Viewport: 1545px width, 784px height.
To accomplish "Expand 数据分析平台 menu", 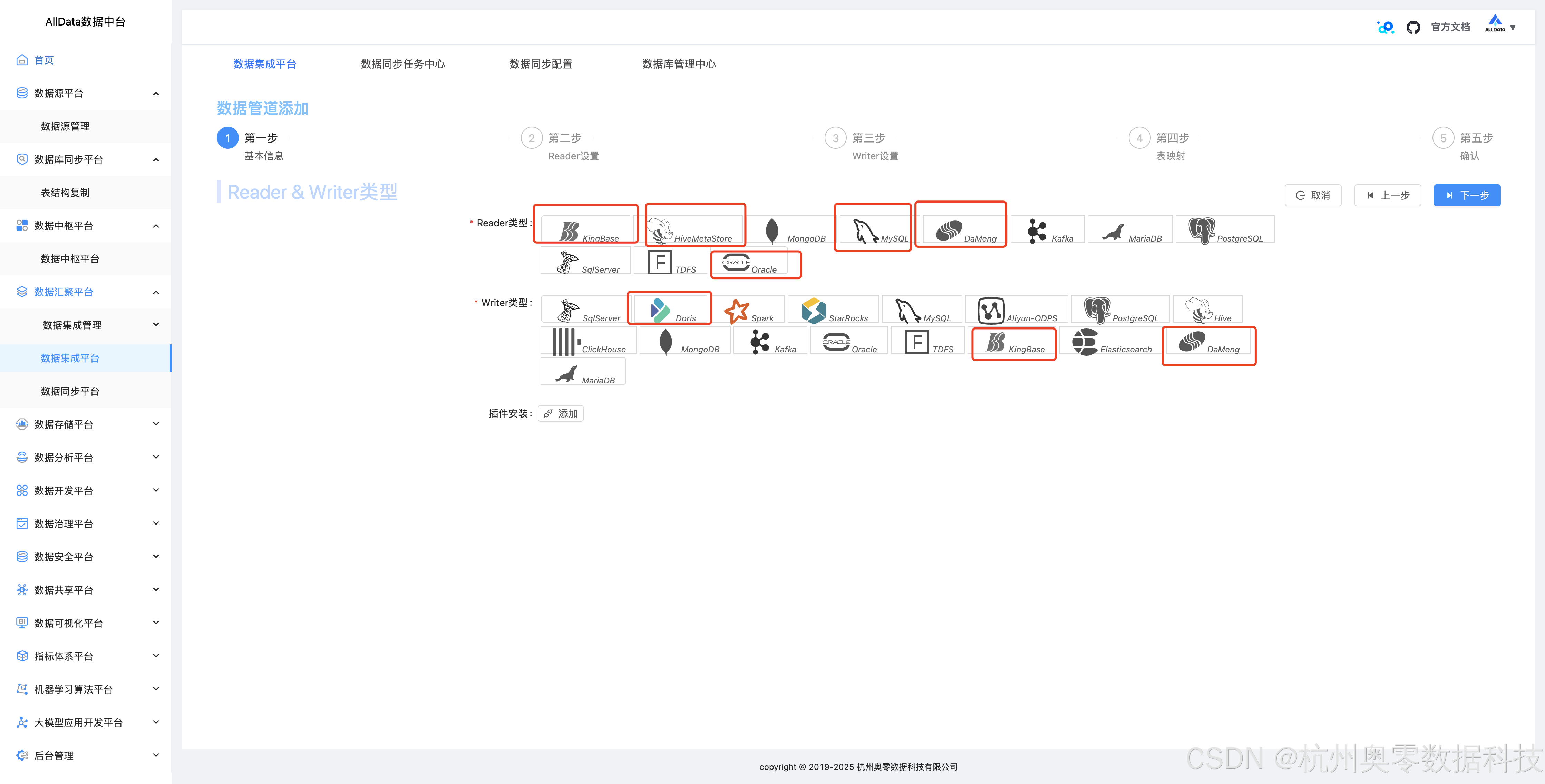I will pos(156,457).
